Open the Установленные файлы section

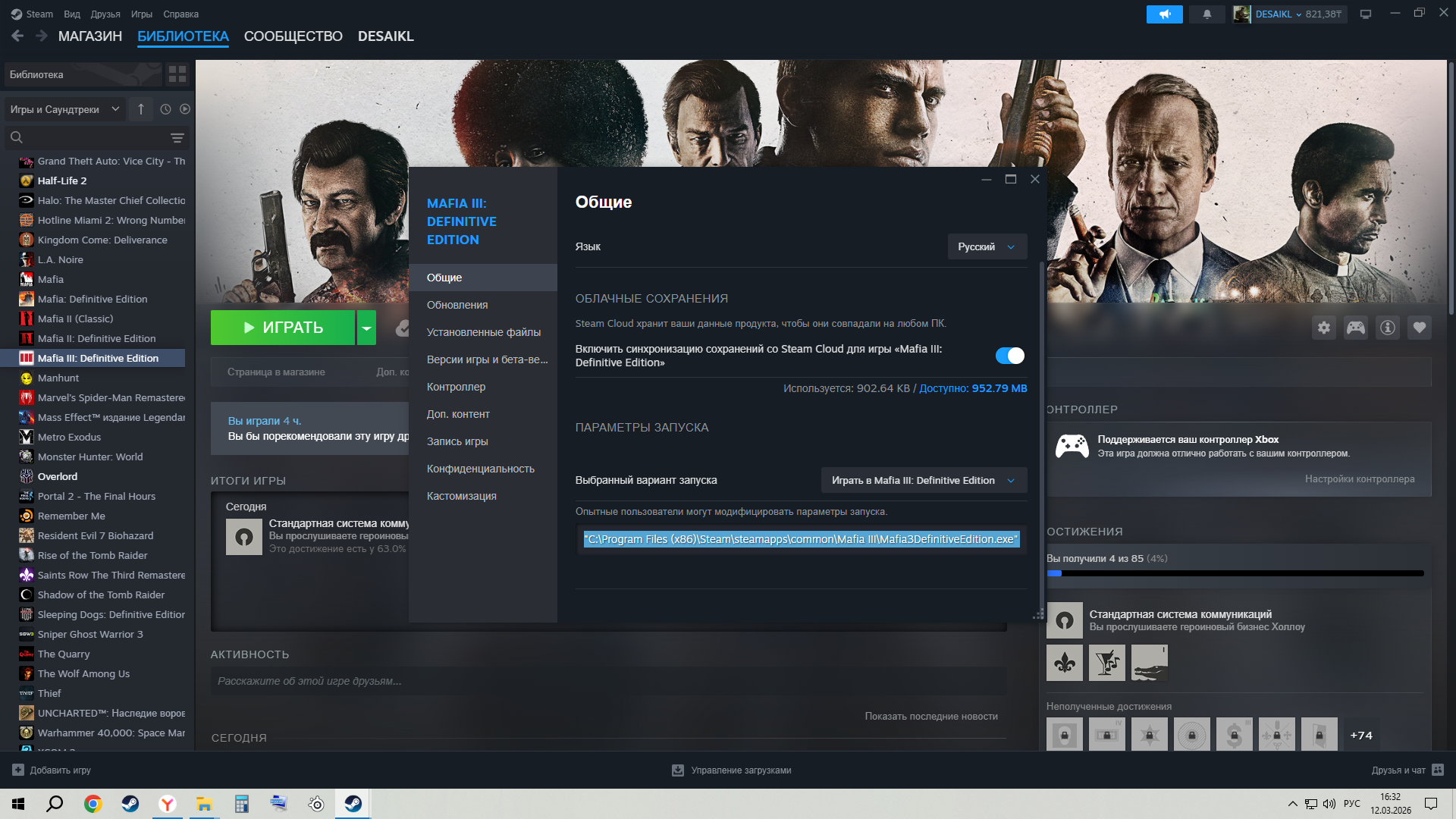(x=484, y=332)
